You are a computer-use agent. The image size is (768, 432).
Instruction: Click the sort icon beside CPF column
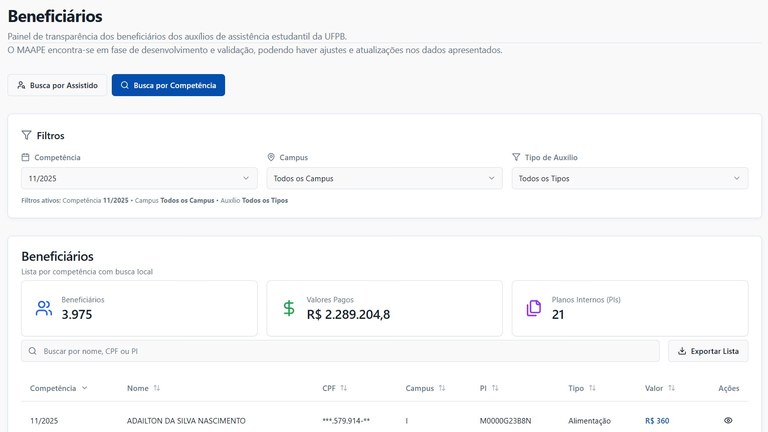[x=344, y=388]
